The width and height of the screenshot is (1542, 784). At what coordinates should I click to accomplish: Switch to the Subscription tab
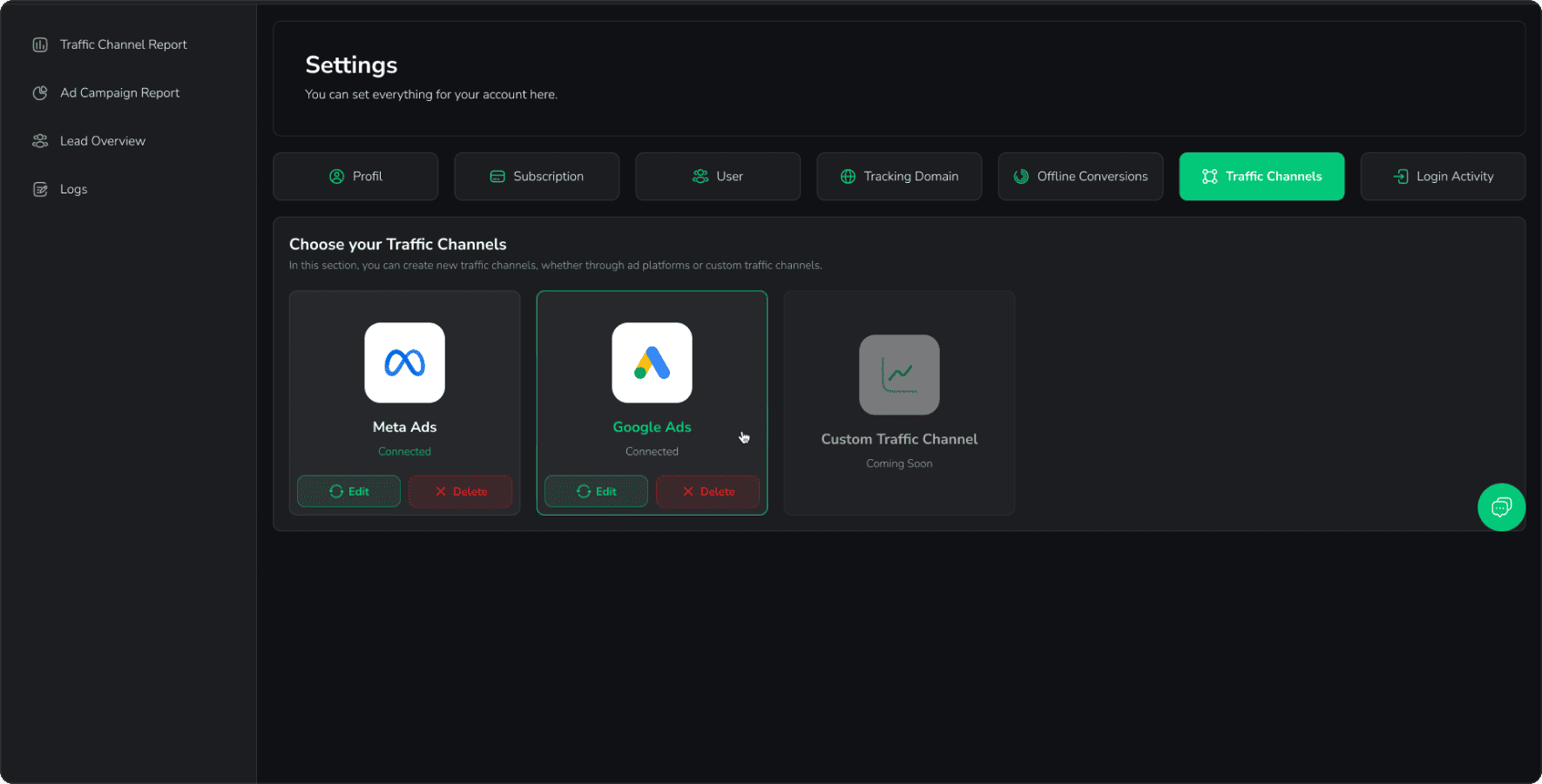tap(537, 176)
